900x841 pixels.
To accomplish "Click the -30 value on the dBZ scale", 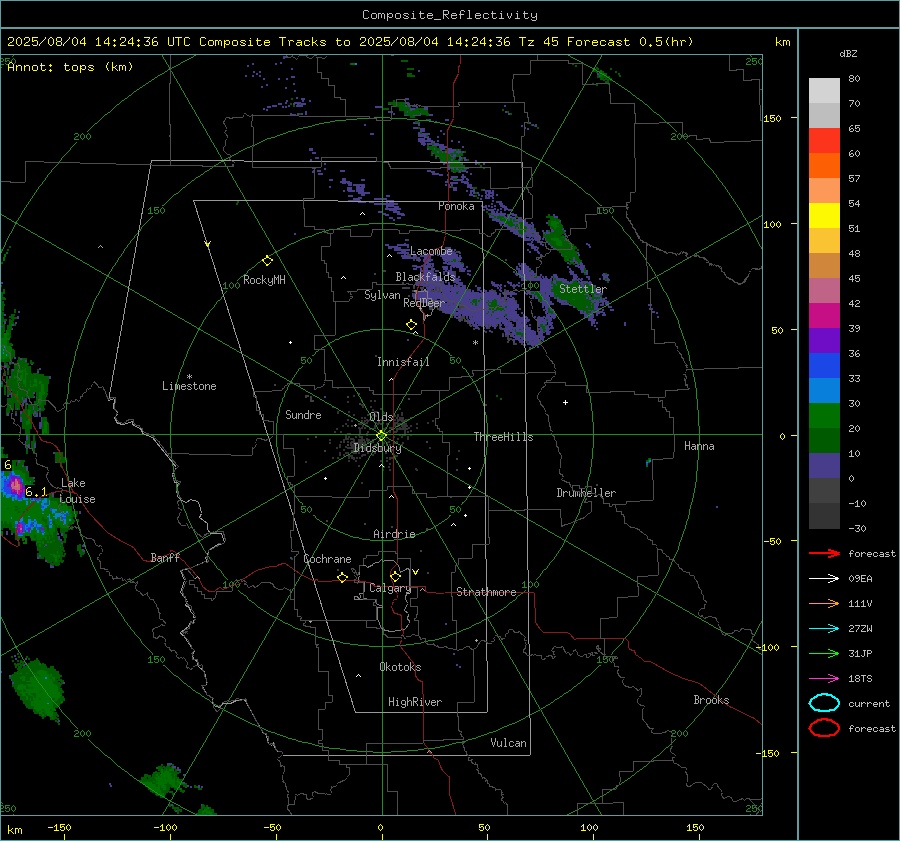I will [x=857, y=529].
